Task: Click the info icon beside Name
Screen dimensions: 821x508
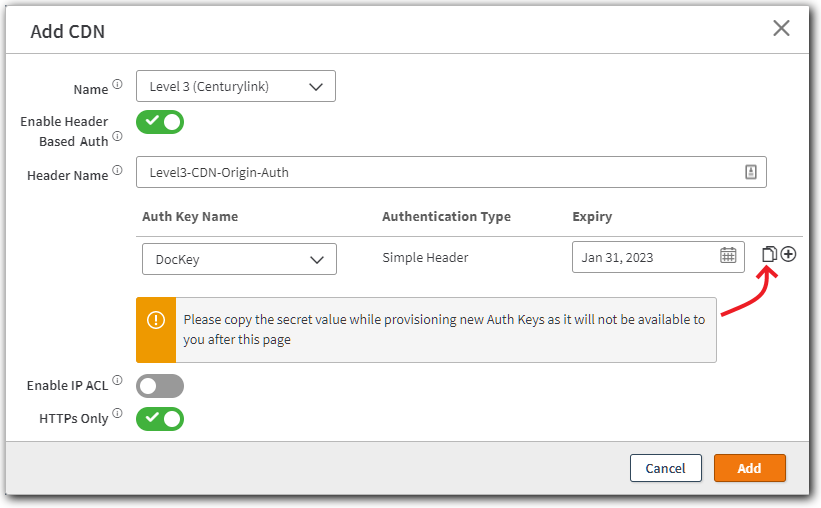Action: (117, 85)
